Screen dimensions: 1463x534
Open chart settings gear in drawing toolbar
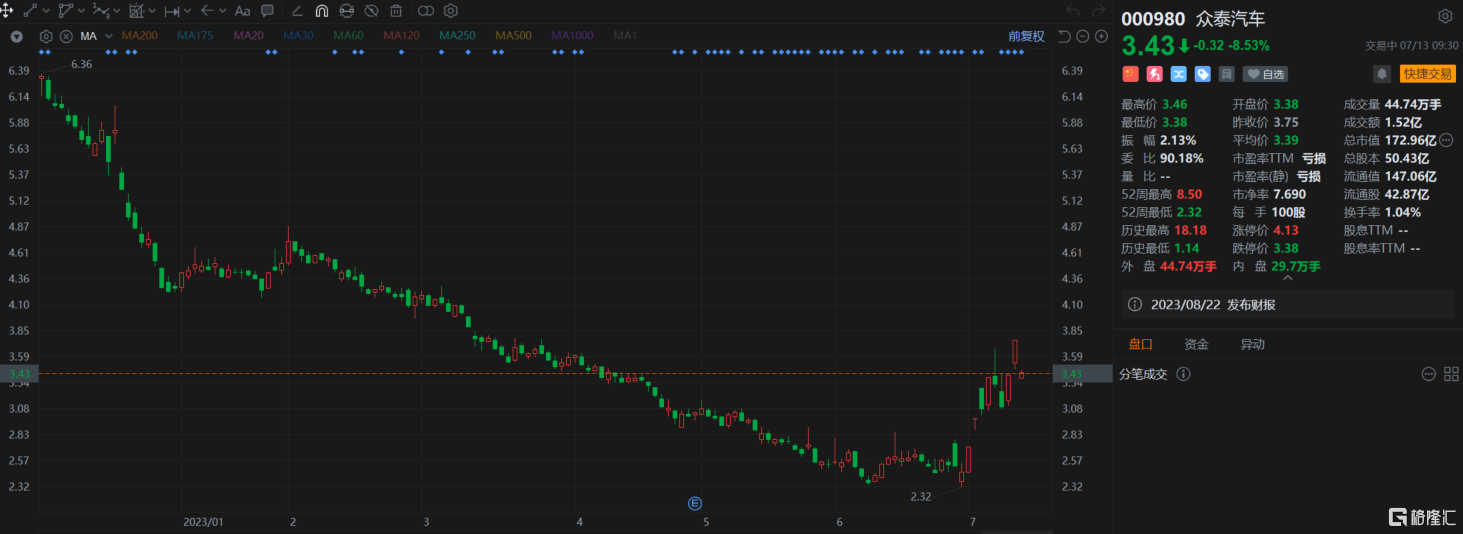tap(451, 11)
